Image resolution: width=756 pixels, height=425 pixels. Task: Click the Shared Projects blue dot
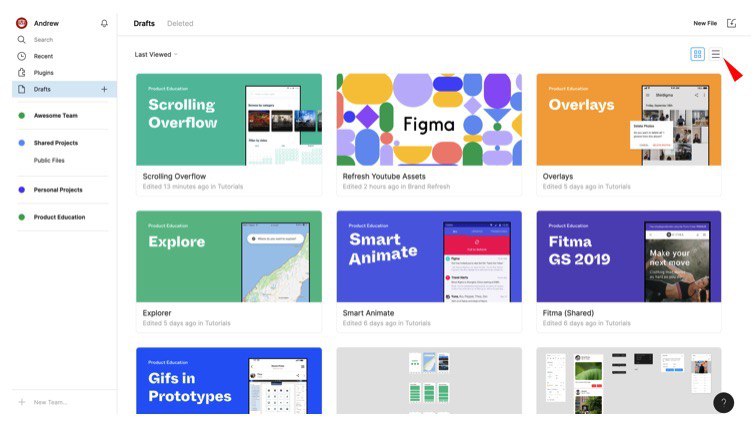click(x=22, y=143)
